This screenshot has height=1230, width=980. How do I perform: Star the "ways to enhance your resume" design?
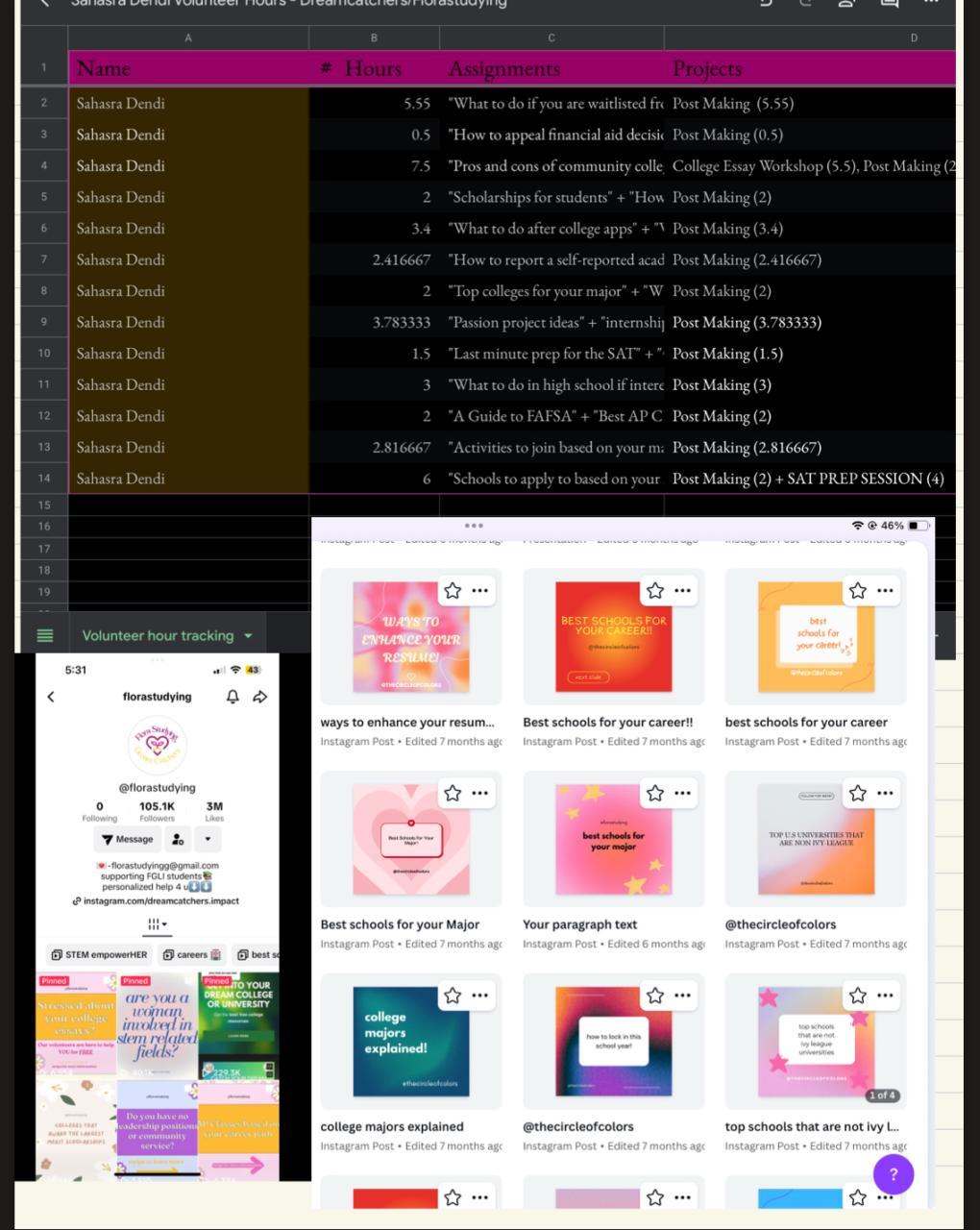point(453,591)
